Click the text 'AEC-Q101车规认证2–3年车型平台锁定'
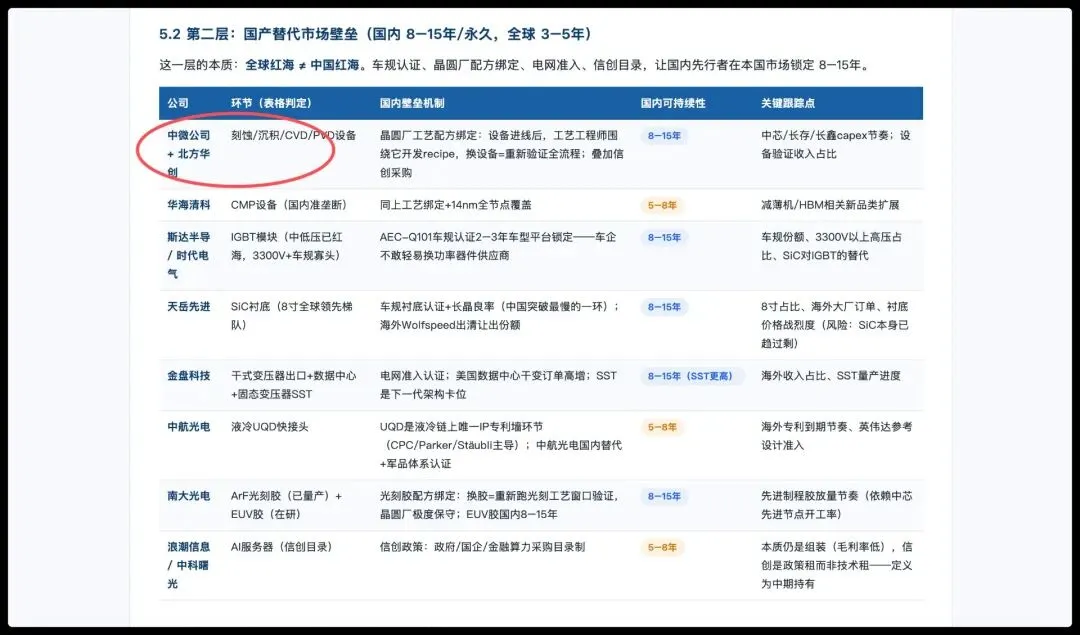The width and height of the screenshot is (1080, 635). pos(476,238)
